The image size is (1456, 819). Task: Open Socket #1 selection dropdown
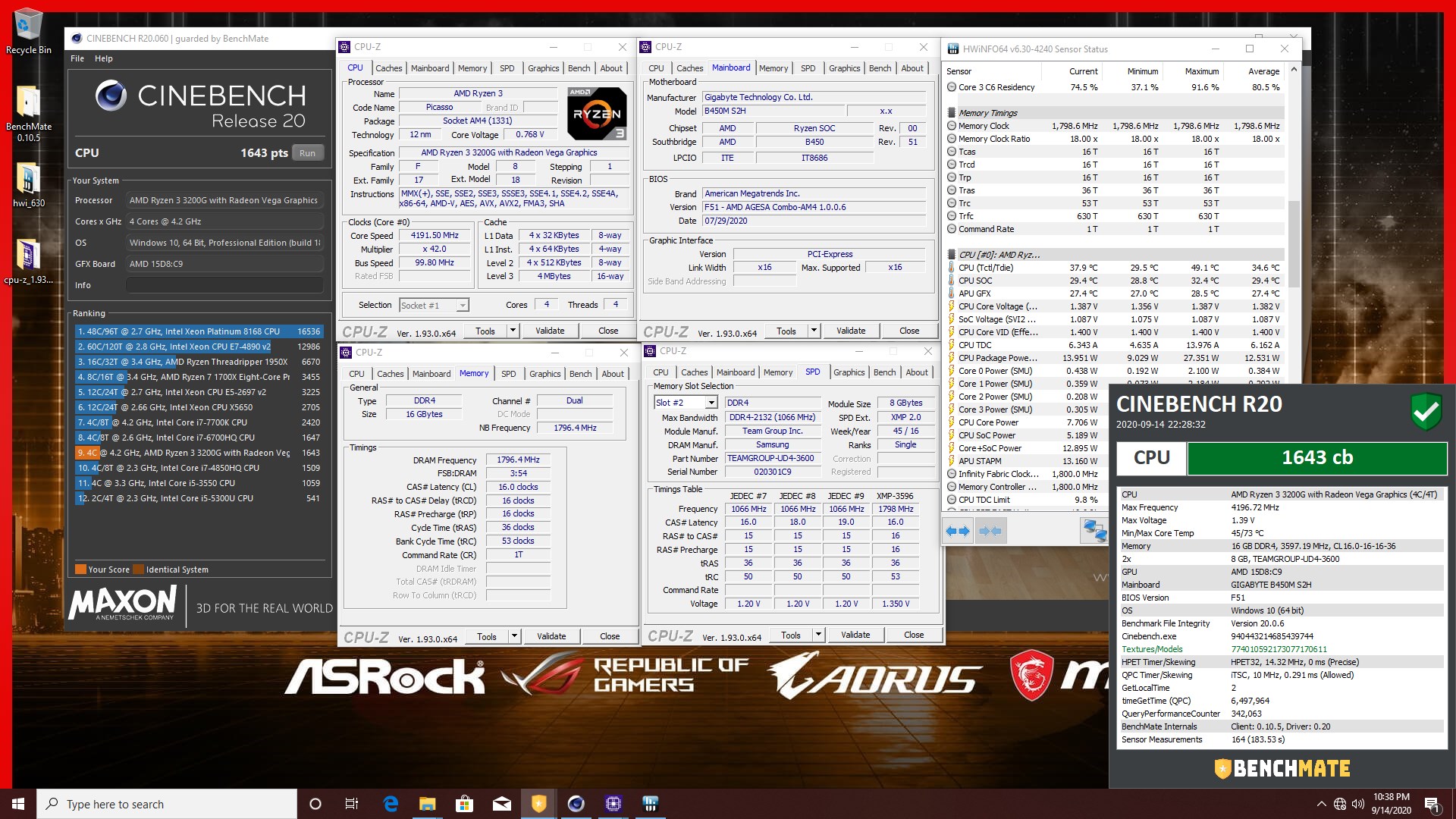[x=434, y=306]
